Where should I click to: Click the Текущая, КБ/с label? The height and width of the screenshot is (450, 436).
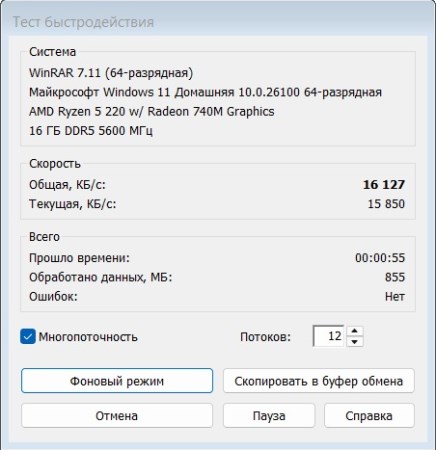73,204
